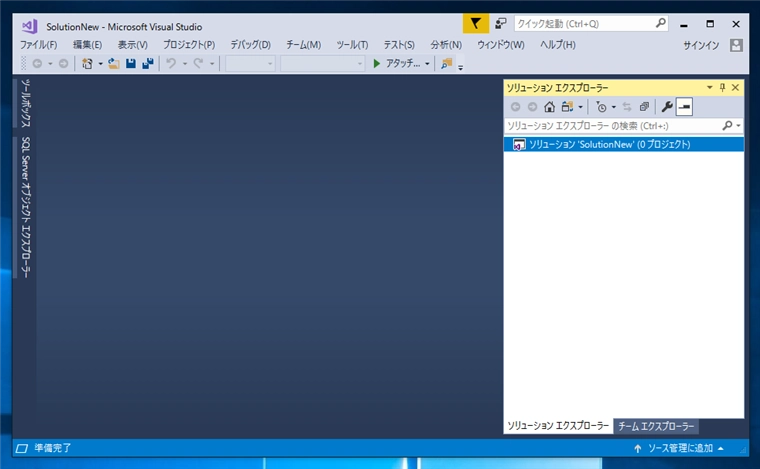Click the Visual Studio logo icon
The height and width of the screenshot is (469, 760).
[x=30, y=26]
